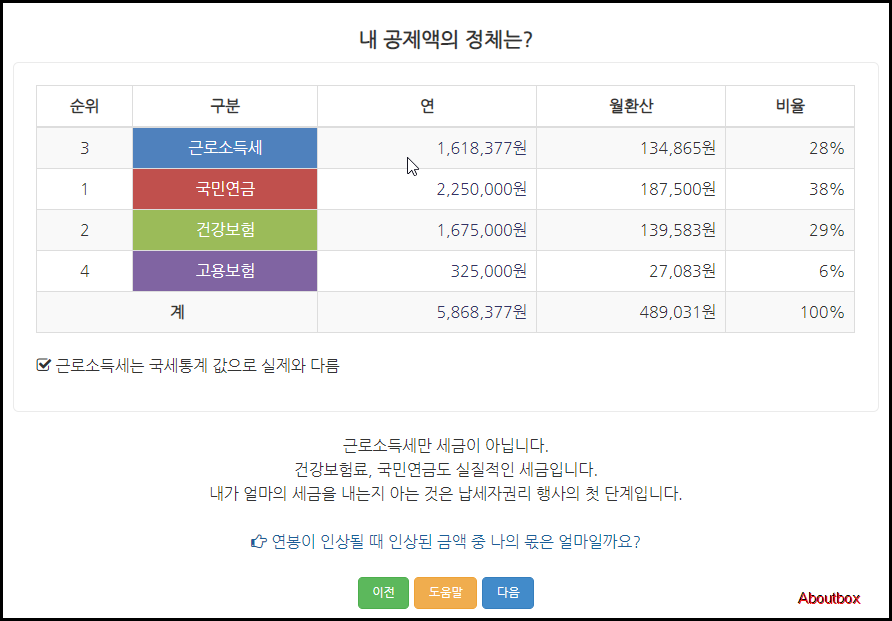
Task: Click the 계 total row label
Action: [177, 312]
